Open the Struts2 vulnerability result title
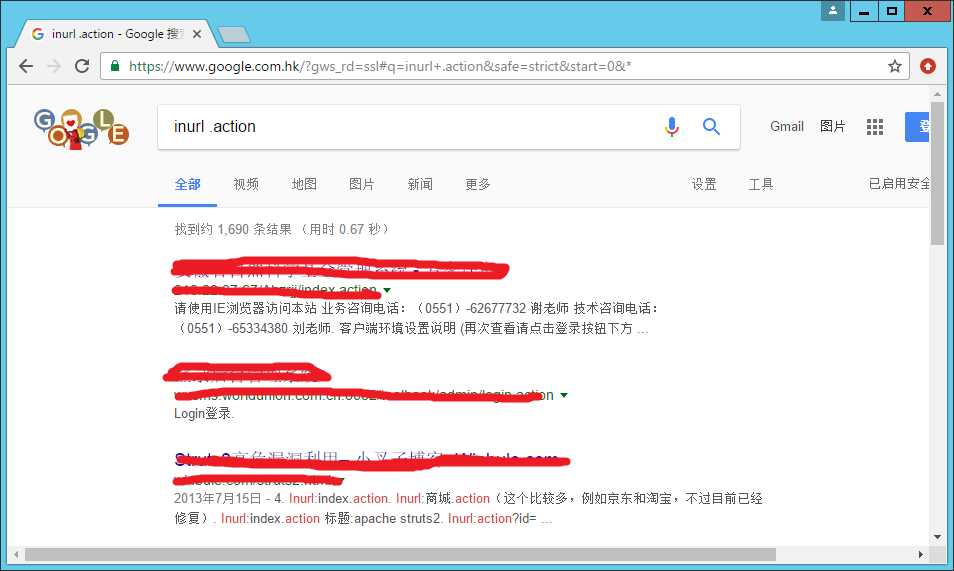Image resolution: width=954 pixels, height=571 pixels. (x=371, y=460)
